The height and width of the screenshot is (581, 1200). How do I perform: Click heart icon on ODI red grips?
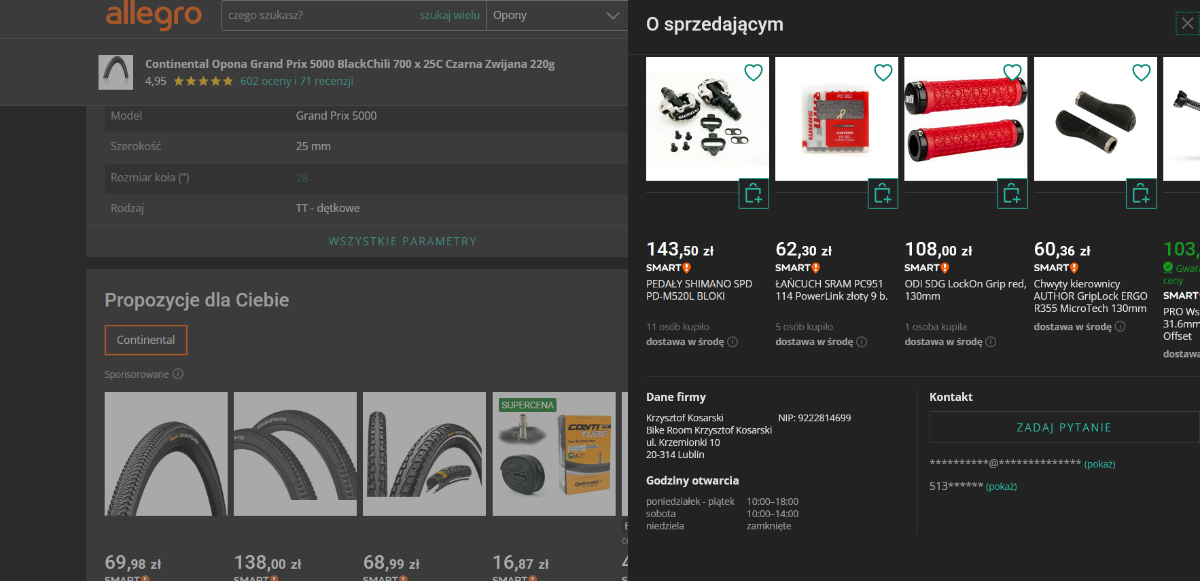pyautogui.click(x=1012, y=72)
